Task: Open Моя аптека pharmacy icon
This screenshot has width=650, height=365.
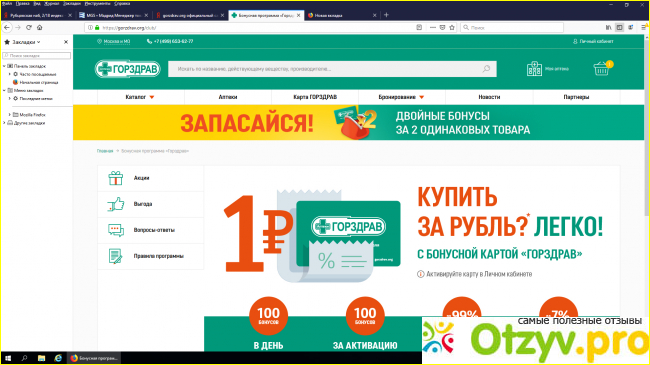Action: click(534, 69)
